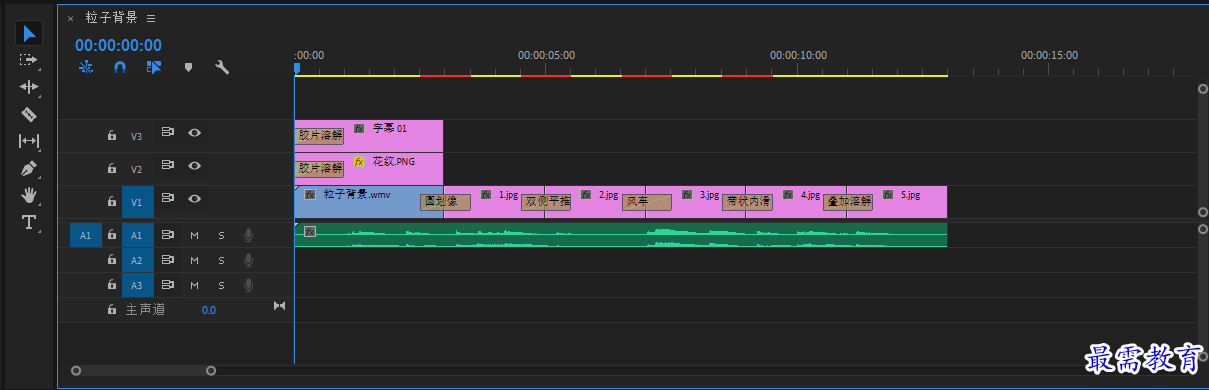Toggle track lock for V1
This screenshot has height=390, width=1209.
(x=112, y=201)
